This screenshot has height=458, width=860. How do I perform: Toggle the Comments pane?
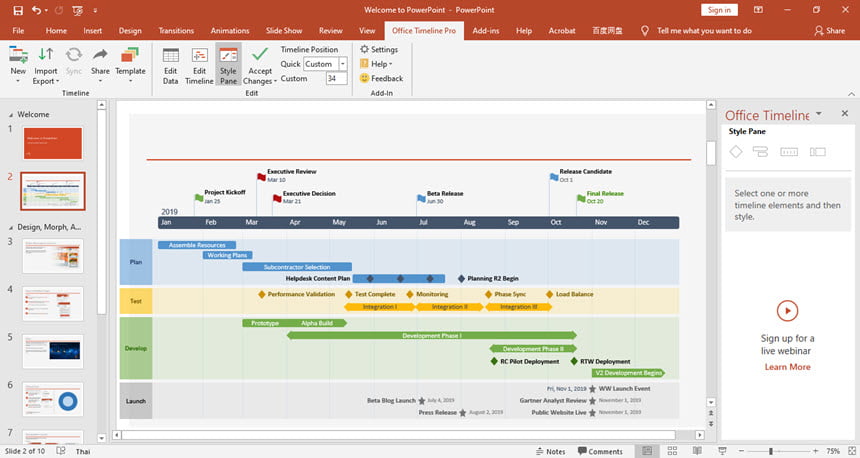(600, 451)
